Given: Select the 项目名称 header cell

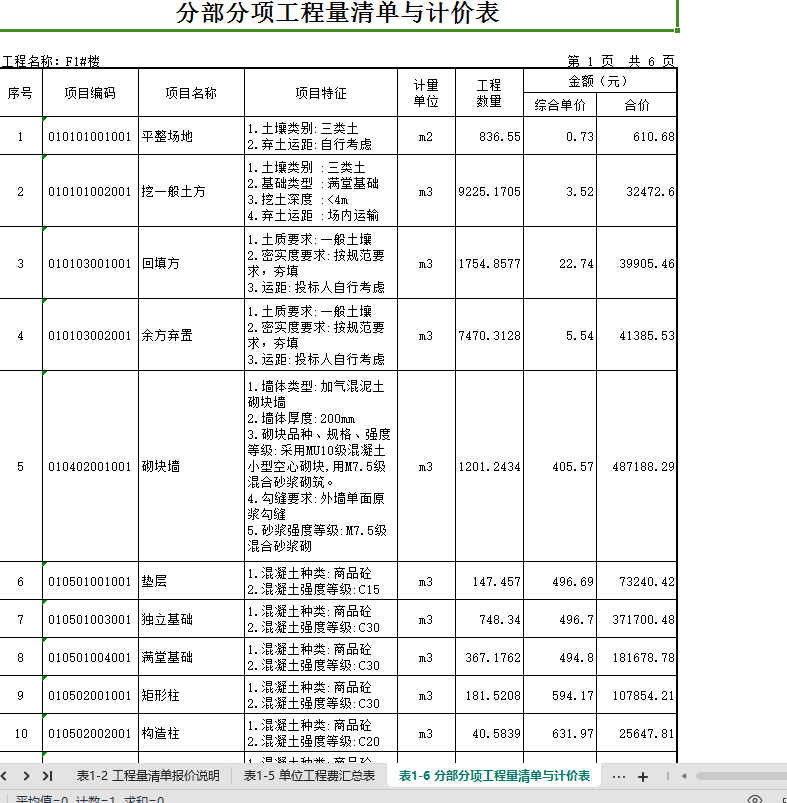Looking at the screenshot, I should 192,93.
